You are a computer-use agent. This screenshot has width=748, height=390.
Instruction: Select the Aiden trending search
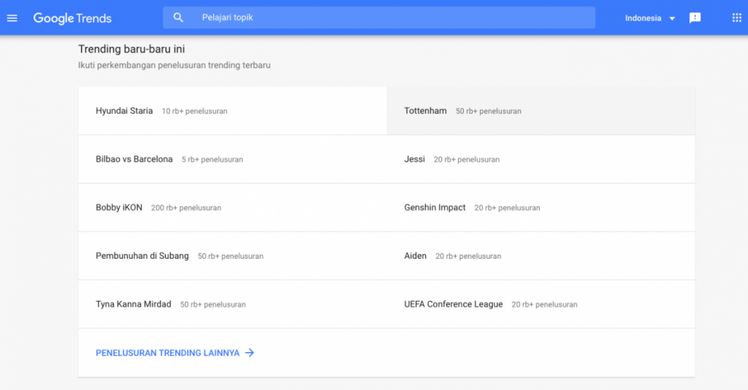(541, 256)
